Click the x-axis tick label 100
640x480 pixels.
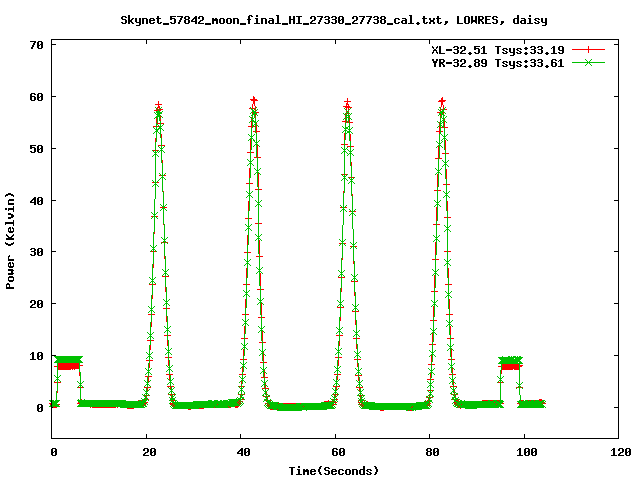coord(527,452)
